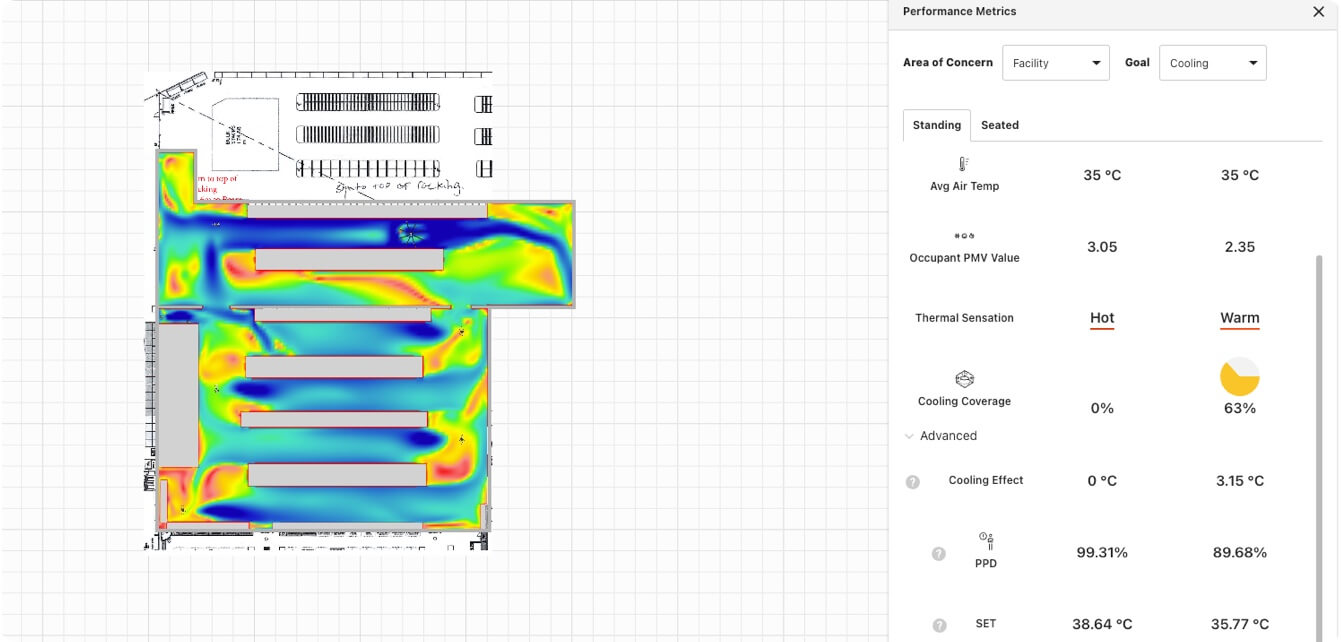Screen dimensions: 1342x642
Task: Click the PPD metric icon
Action: (x=986, y=541)
